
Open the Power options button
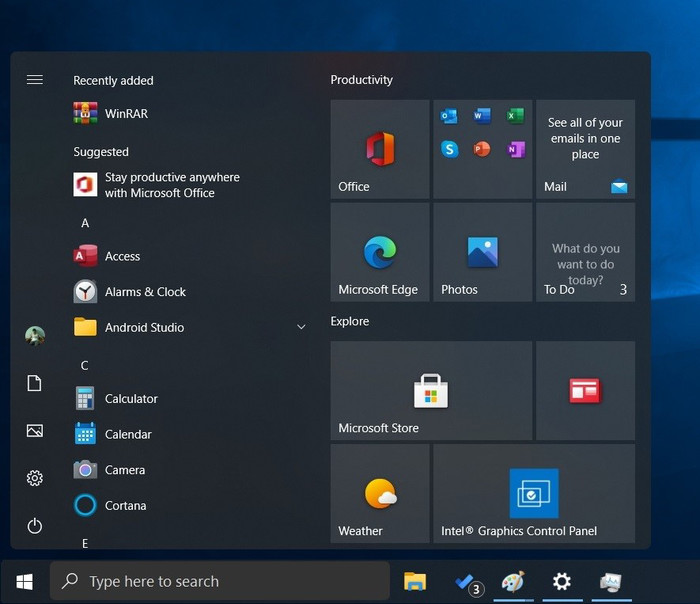coord(35,526)
